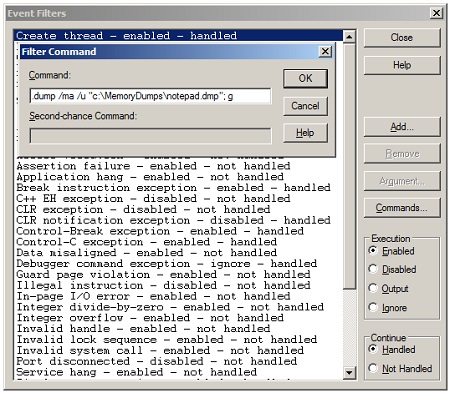Select 'Create thread - enabled - handled' row
450x393 pixels.
click(x=178, y=36)
